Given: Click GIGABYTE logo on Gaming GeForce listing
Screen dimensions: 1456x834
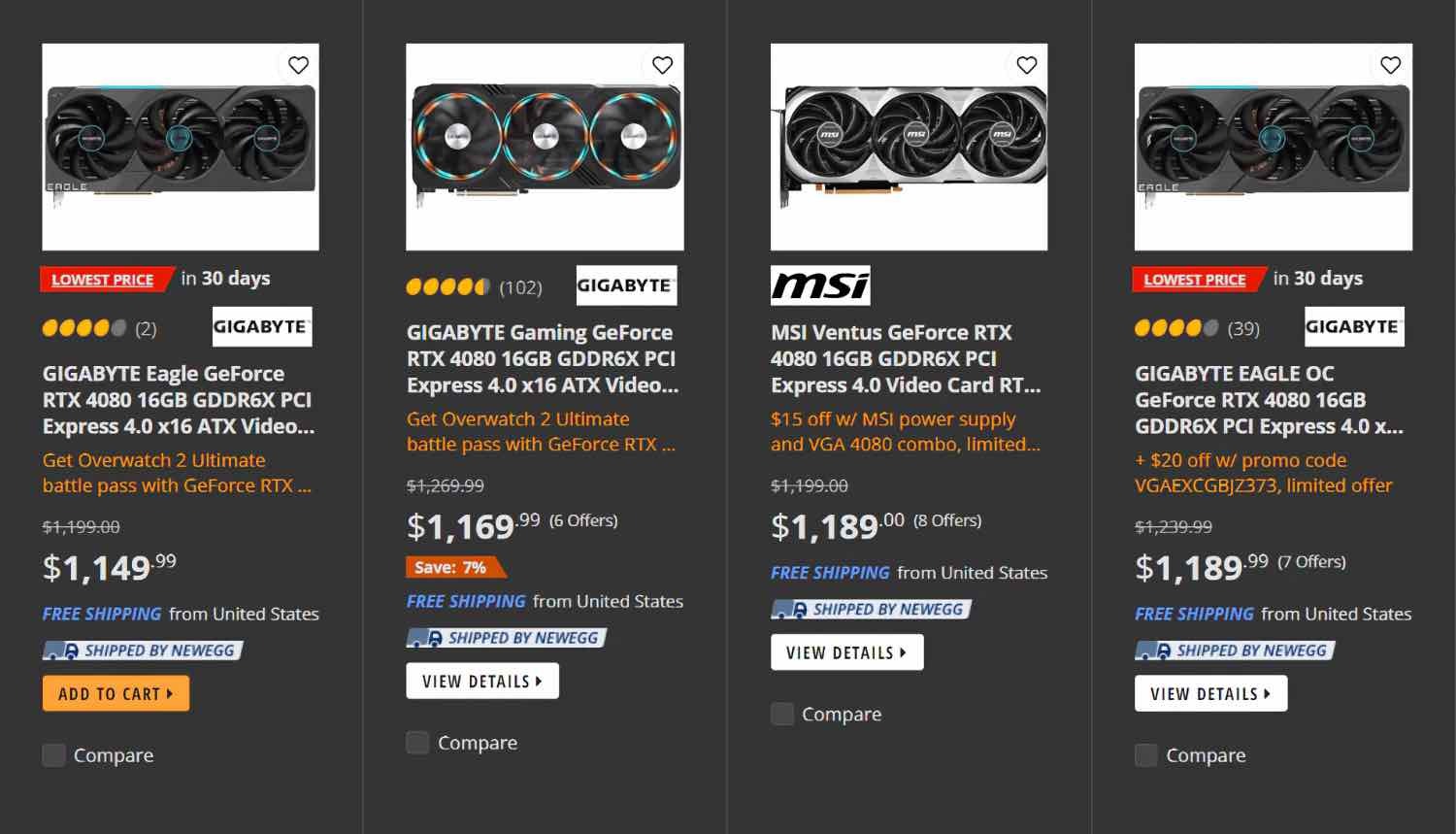Looking at the screenshot, I should pos(626,285).
